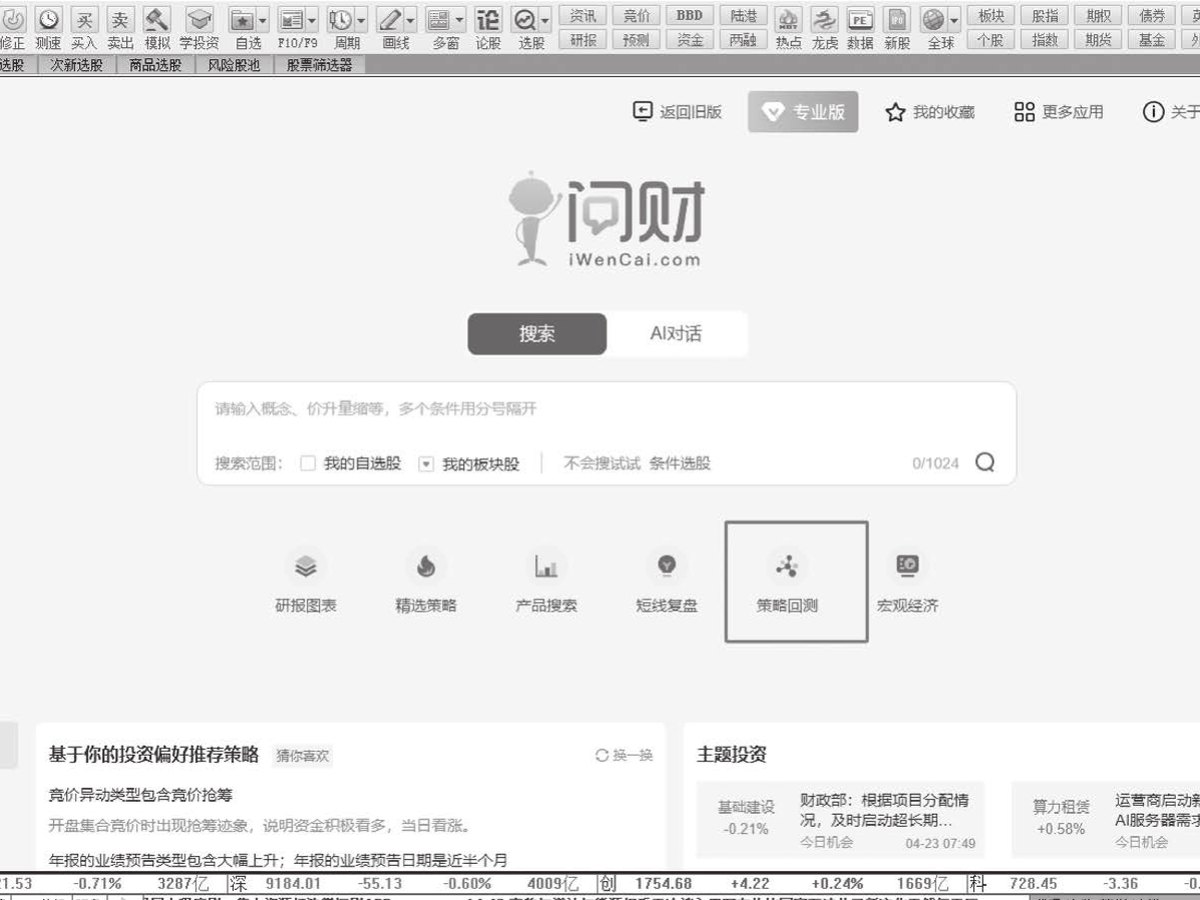Screen dimensions: 1200x900
Task: Expand the 我的板块股 dropdown box
Action: coord(426,463)
